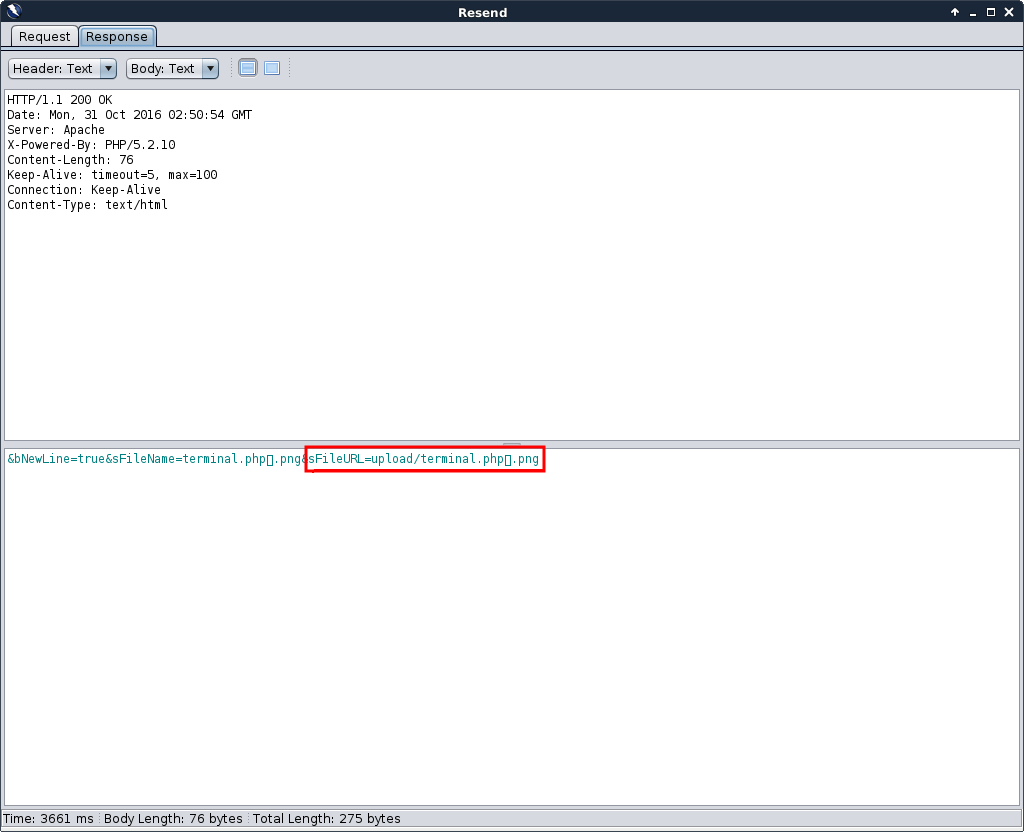Toggle the split header/body view icon
1024x832 pixels.
coord(248,68)
